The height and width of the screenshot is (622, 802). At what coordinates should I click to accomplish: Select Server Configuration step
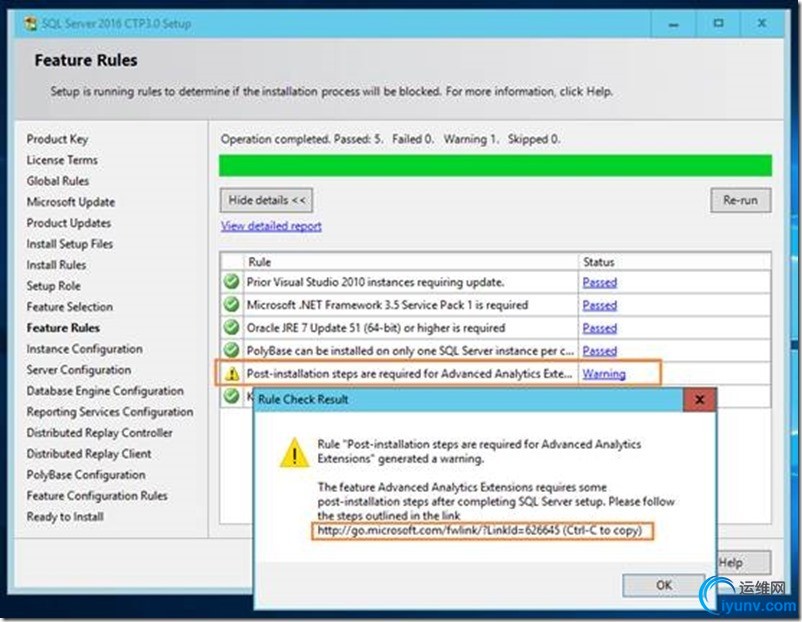79,370
